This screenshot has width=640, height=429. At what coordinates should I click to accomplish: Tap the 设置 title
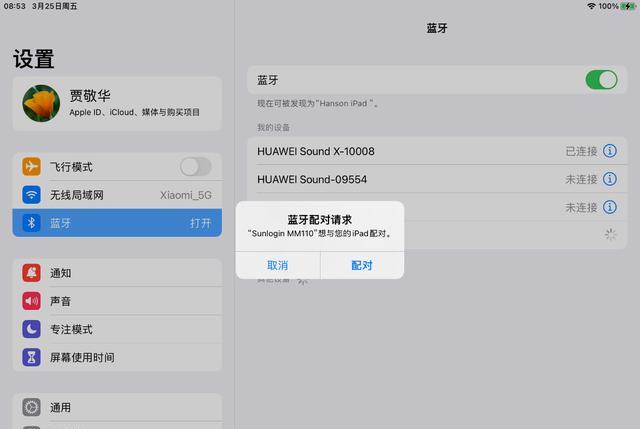33,59
